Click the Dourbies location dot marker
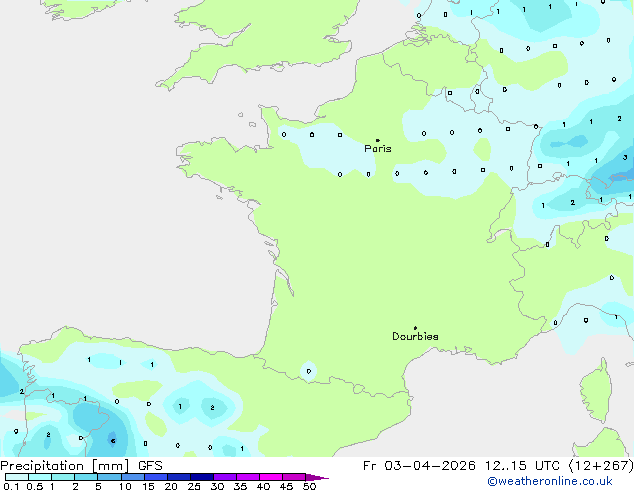Image resolution: width=634 pixels, height=490 pixels. (x=415, y=328)
